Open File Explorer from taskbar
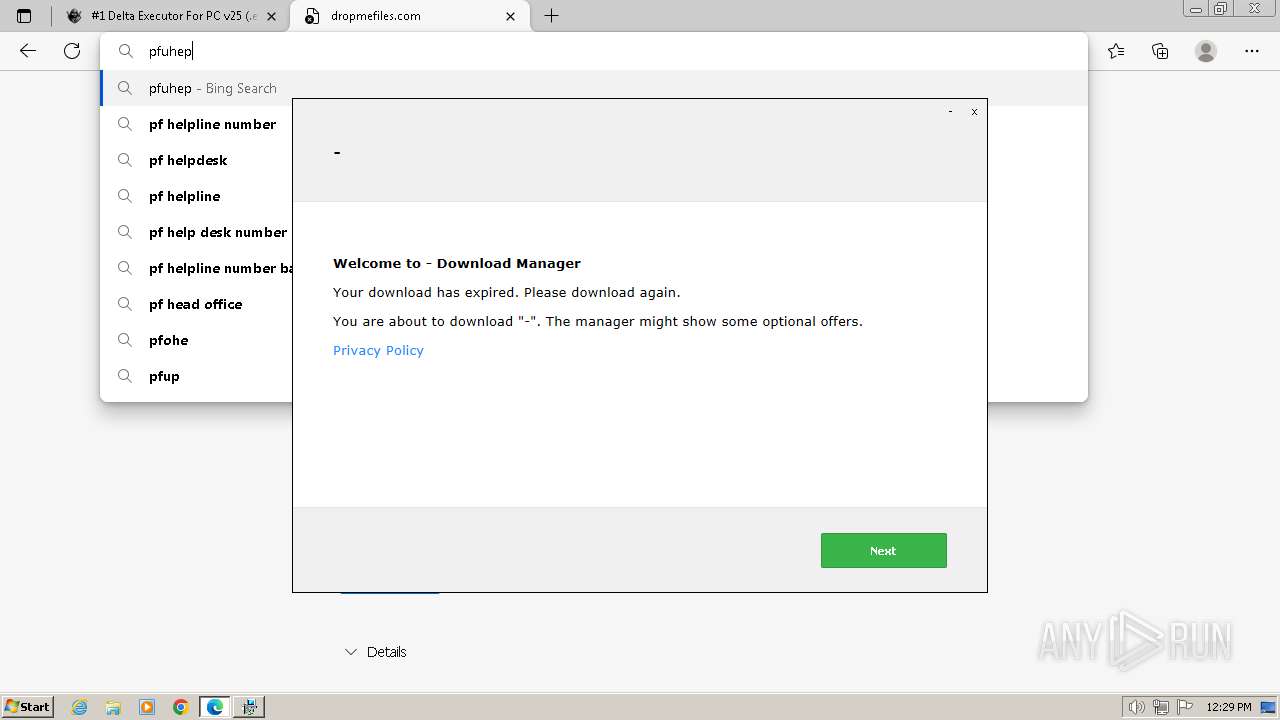1280x720 pixels. click(x=113, y=707)
